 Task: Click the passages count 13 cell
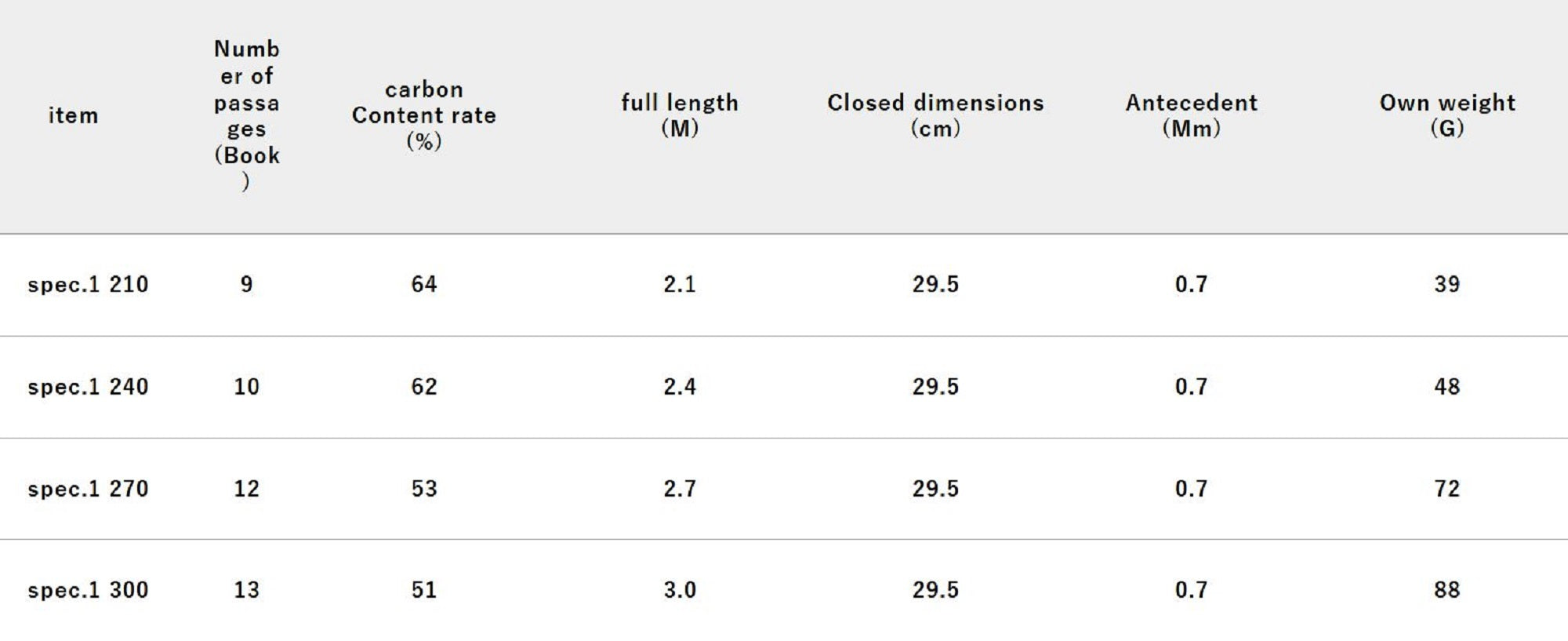coord(246,590)
